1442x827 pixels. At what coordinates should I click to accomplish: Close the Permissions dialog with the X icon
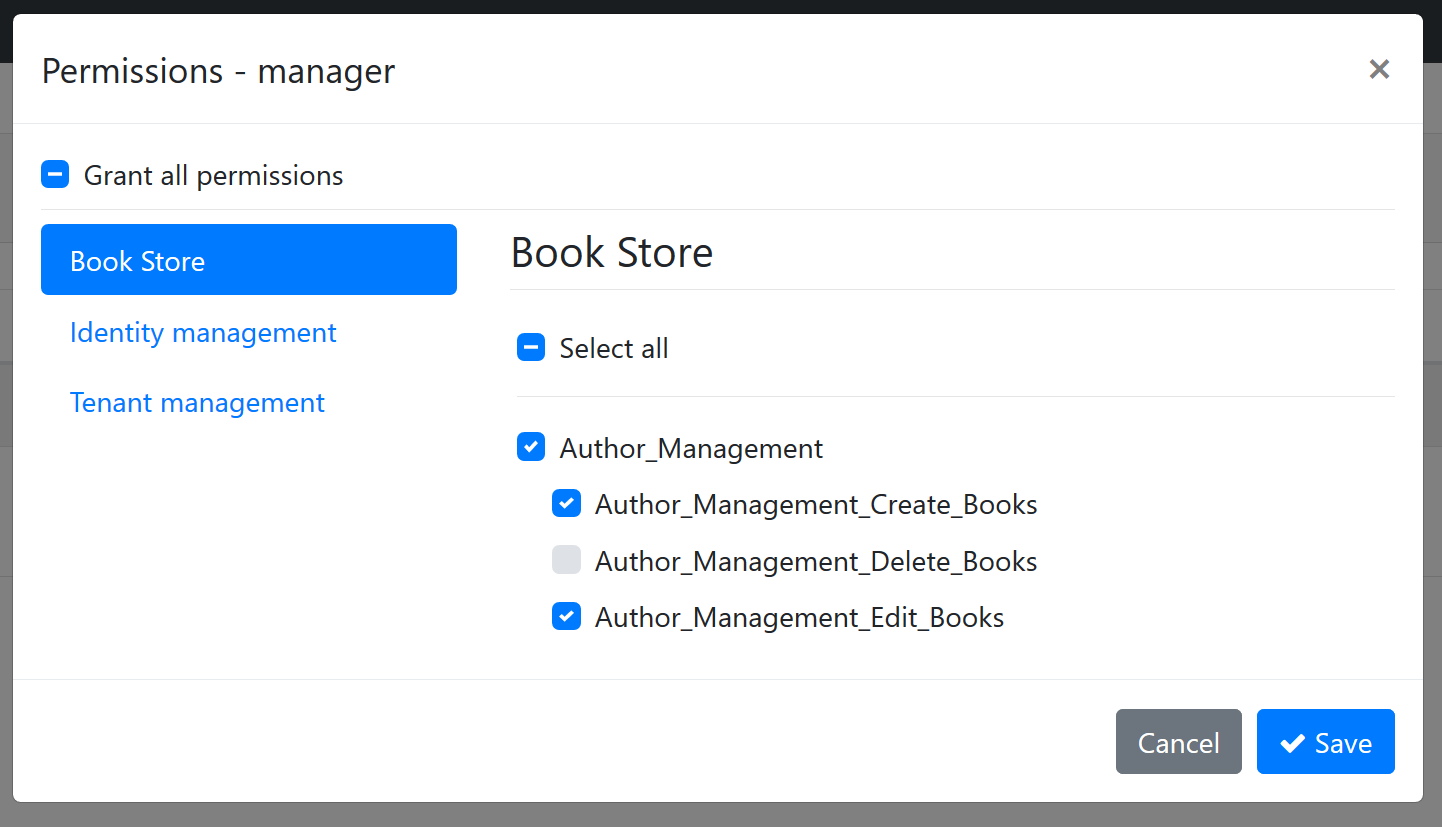(1379, 69)
